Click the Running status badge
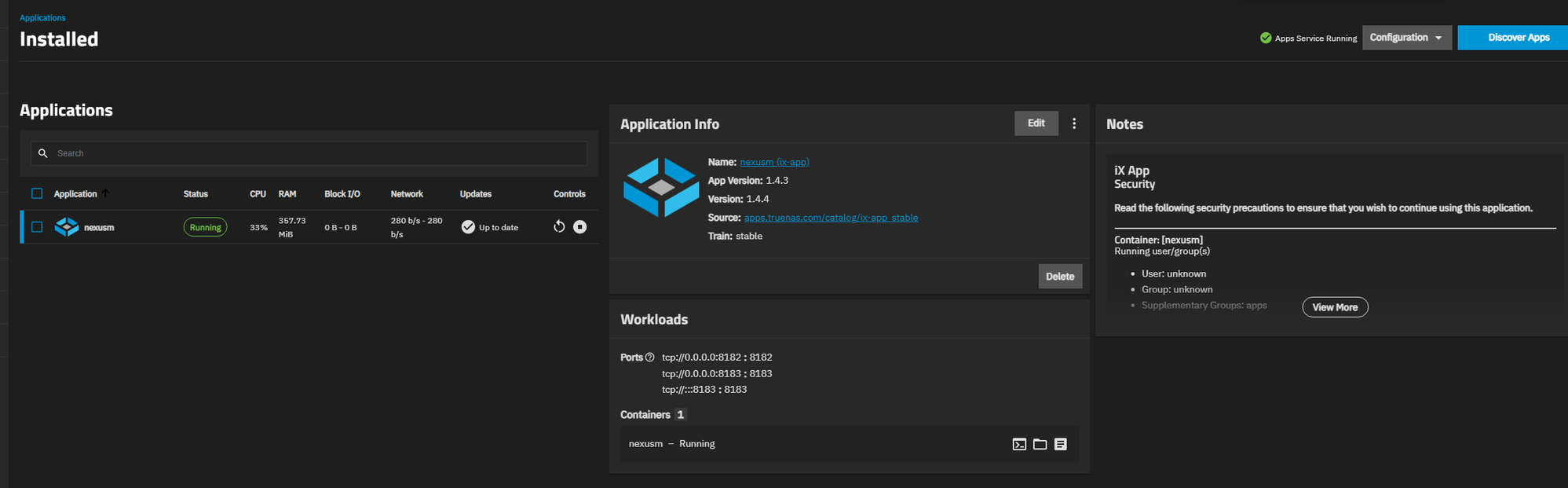Screen dimensions: 1568x488 point(206,227)
